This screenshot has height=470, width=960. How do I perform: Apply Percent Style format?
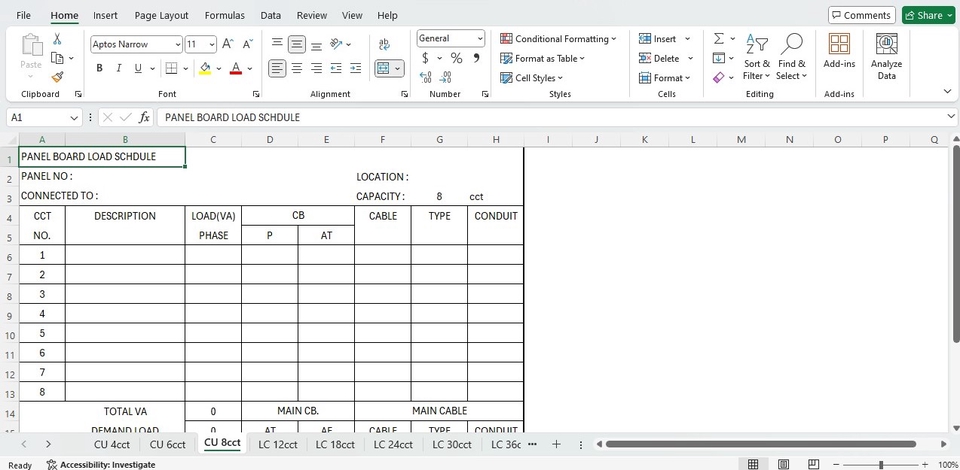coord(456,58)
